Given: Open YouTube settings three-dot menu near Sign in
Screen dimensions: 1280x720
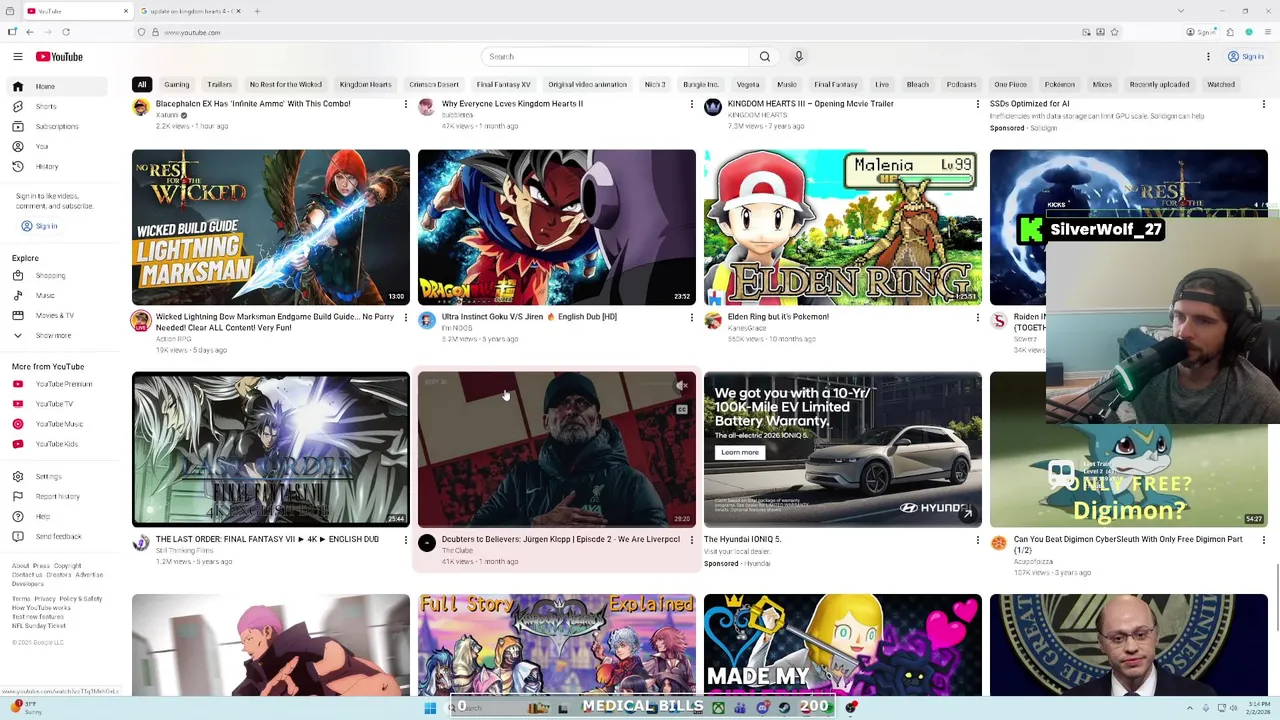Looking at the screenshot, I should [x=1208, y=57].
